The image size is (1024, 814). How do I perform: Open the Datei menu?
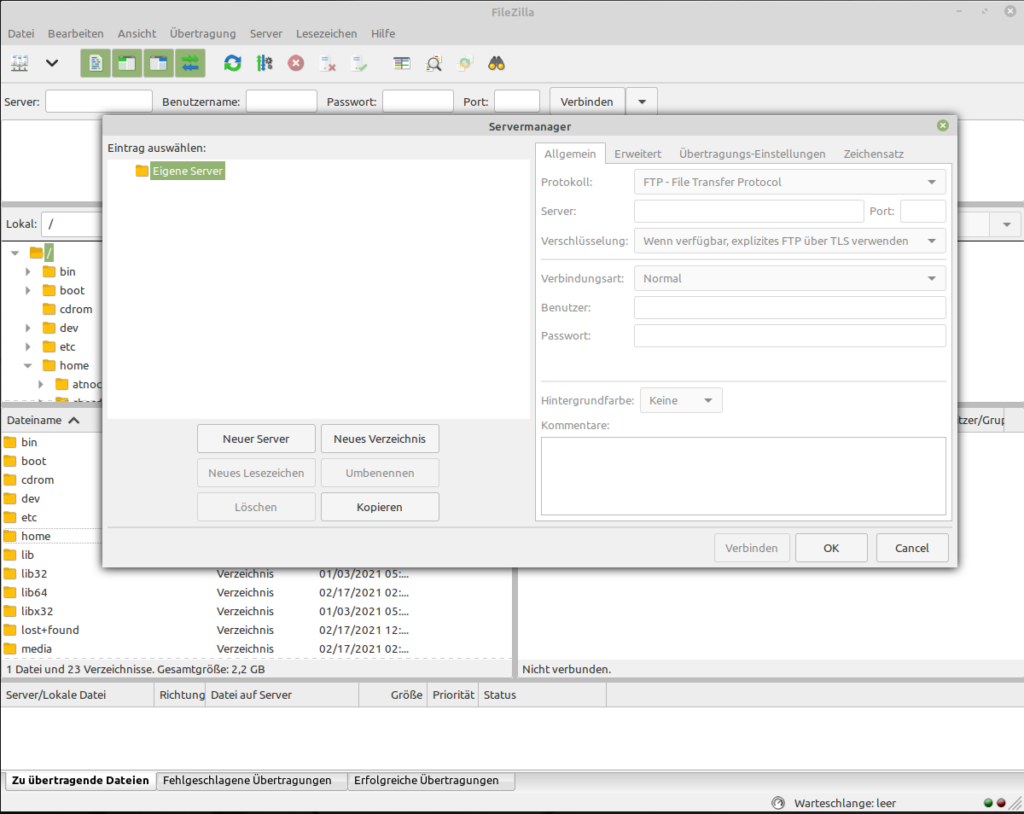[21, 33]
